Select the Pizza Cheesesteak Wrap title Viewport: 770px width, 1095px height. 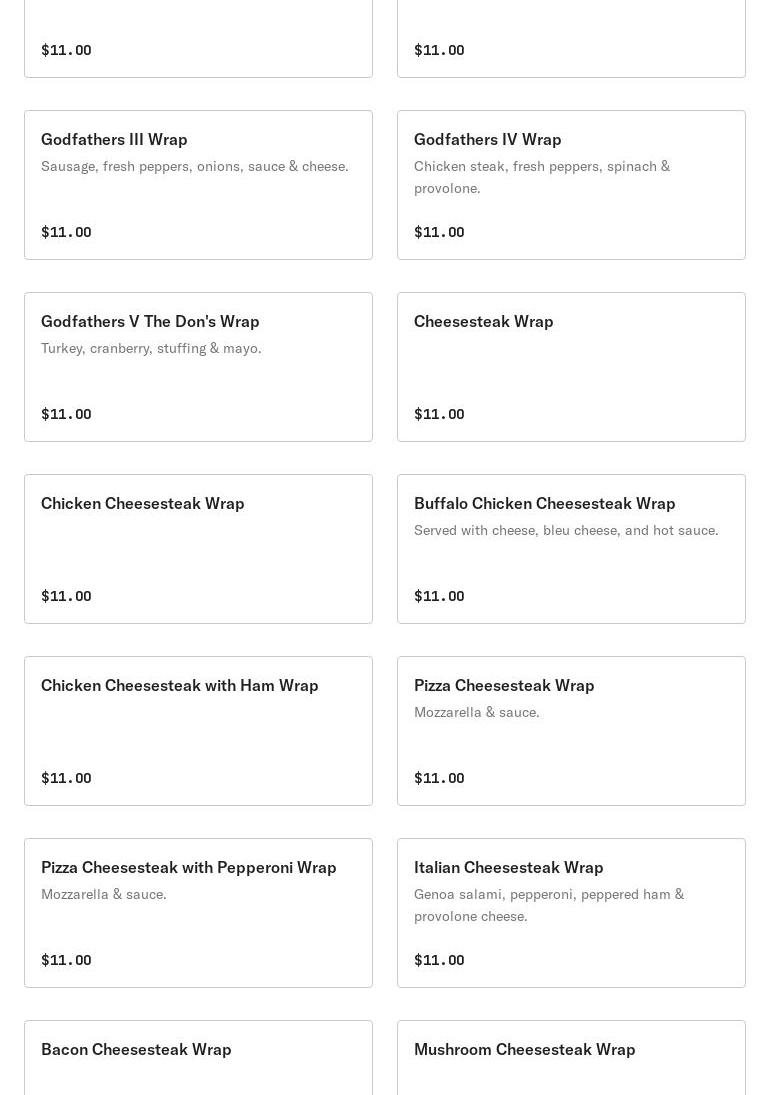pos(504,685)
